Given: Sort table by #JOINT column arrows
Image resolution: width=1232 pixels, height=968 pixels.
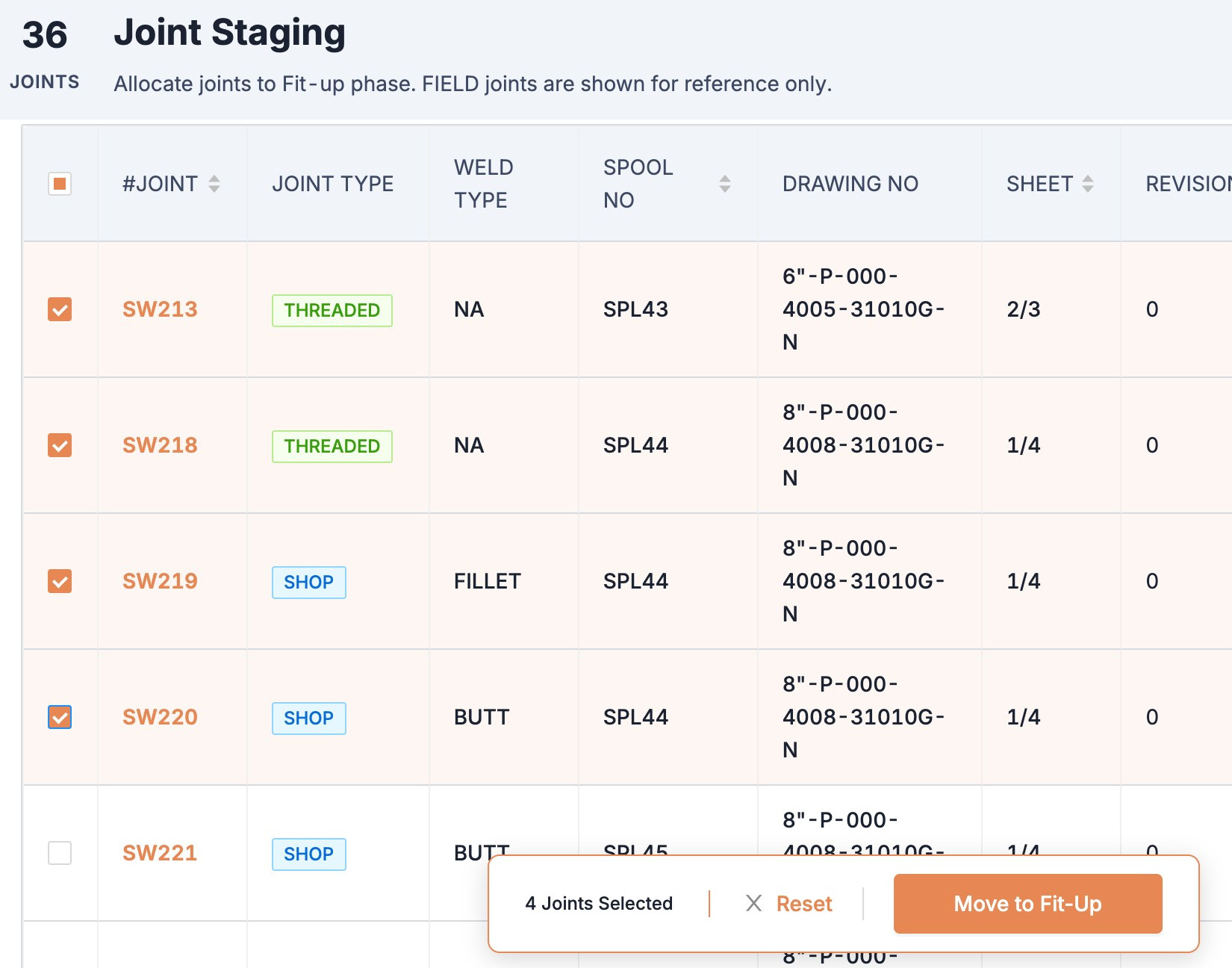Looking at the screenshot, I should pyautogui.click(x=214, y=184).
